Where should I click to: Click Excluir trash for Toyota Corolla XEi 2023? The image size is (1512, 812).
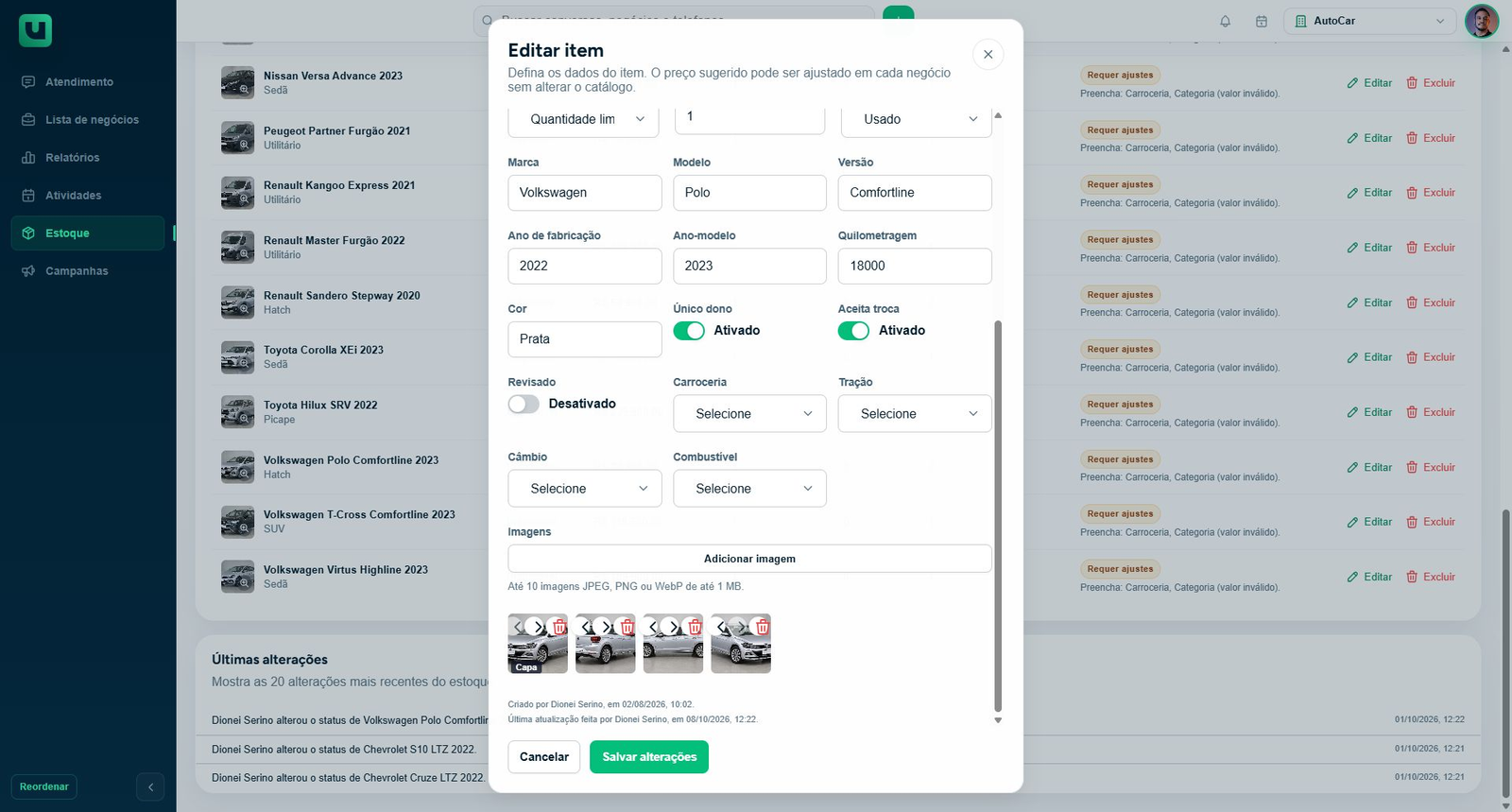(x=1431, y=357)
